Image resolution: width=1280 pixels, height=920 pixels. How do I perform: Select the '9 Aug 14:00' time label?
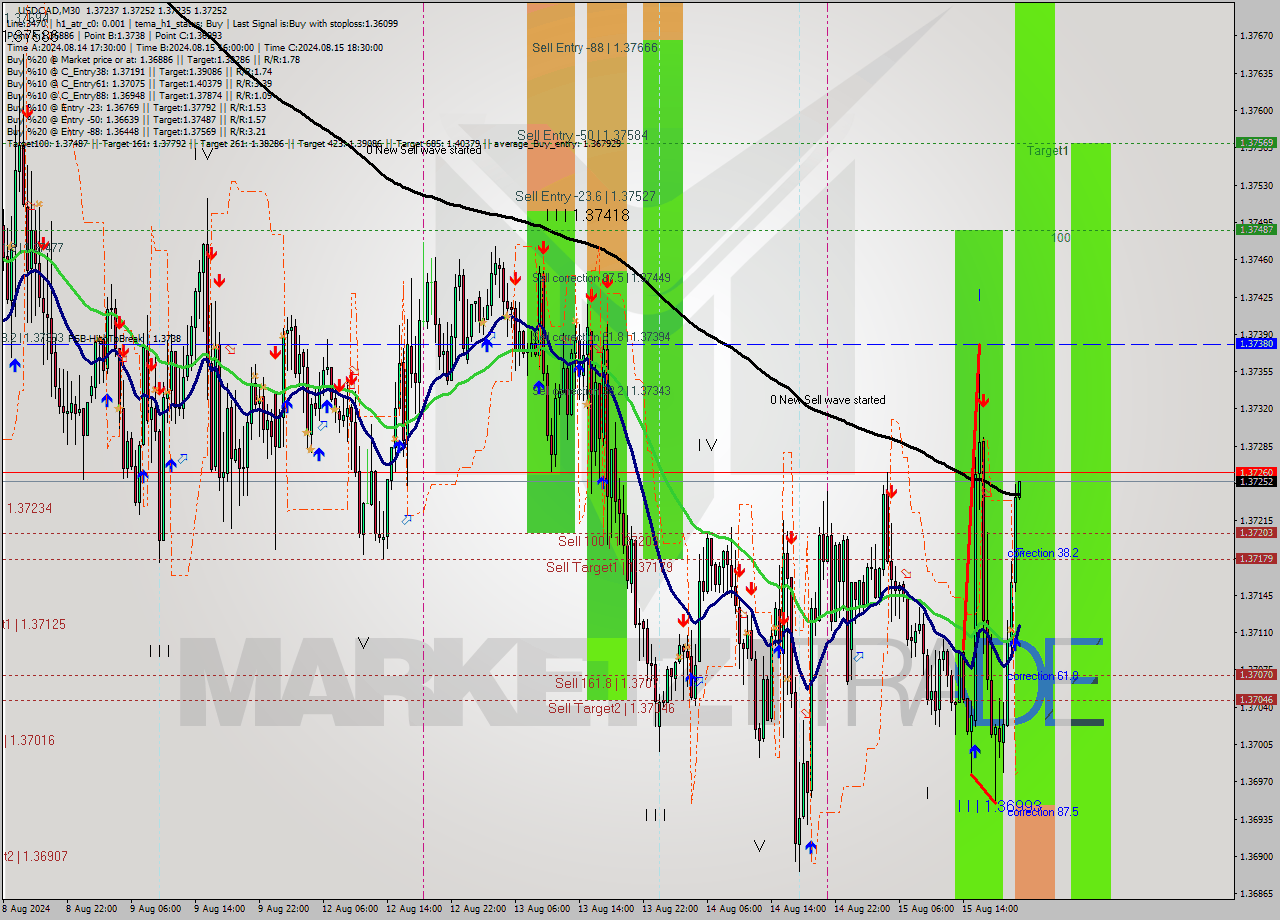coord(220,909)
